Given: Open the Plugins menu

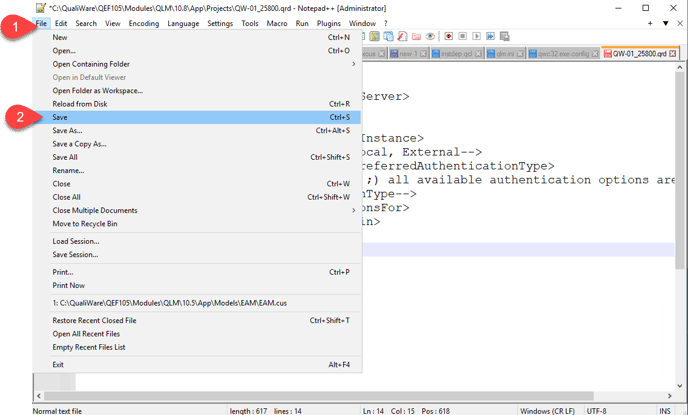Looking at the screenshot, I should (x=329, y=23).
